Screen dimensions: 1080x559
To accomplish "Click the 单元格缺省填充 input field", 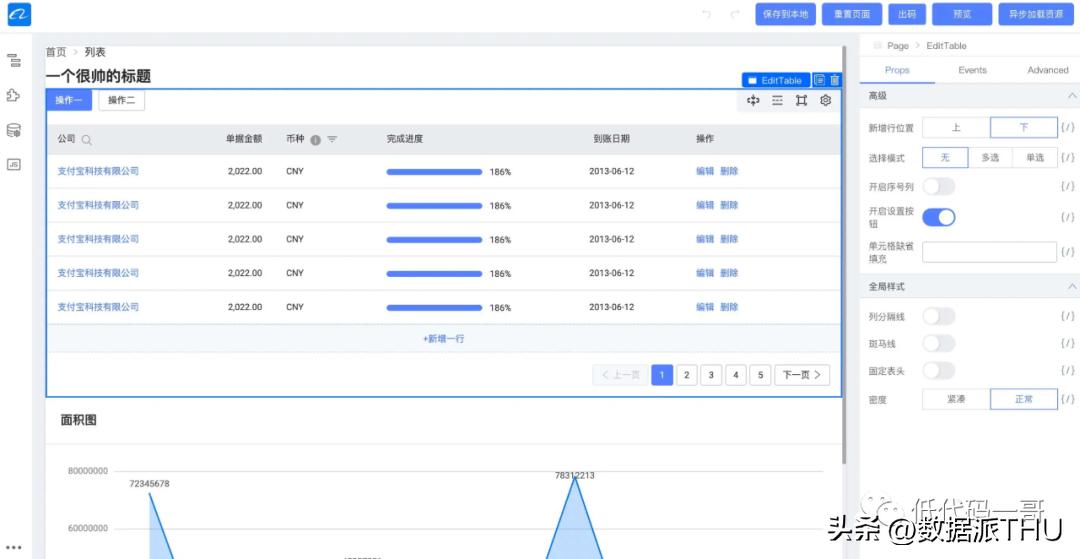I will [988, 252].
